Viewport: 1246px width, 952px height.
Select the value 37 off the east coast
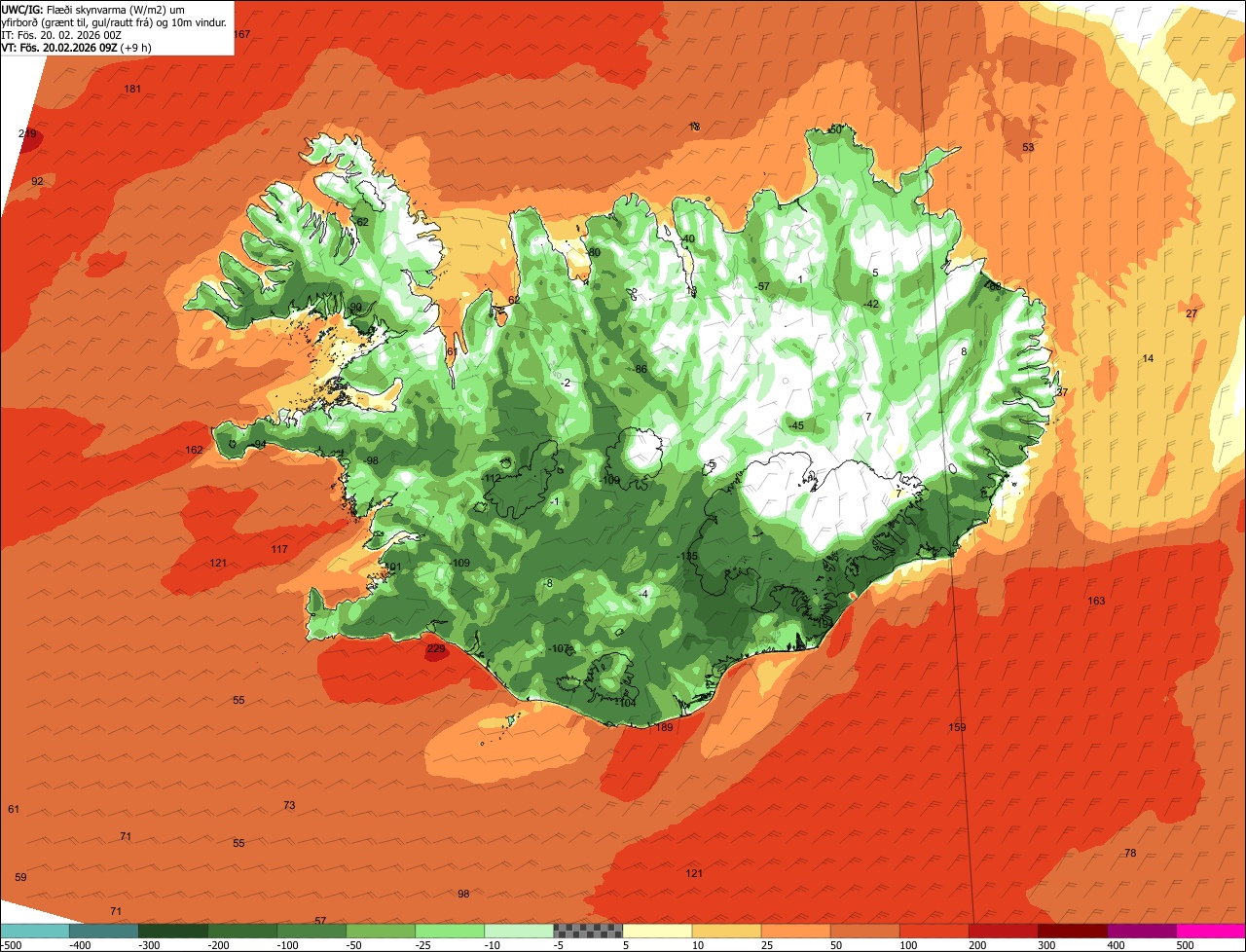click(x=1062, y=392)
